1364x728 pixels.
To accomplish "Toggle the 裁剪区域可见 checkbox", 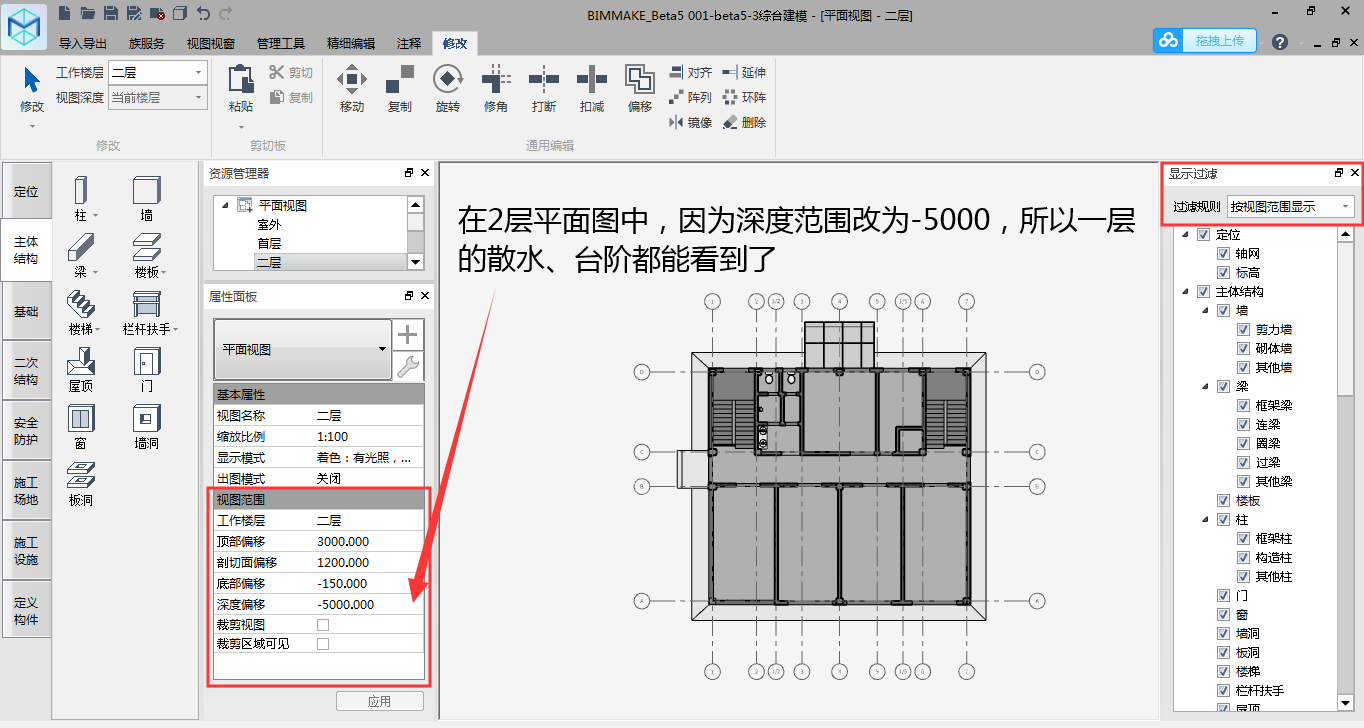I will (x=322, y=644).
